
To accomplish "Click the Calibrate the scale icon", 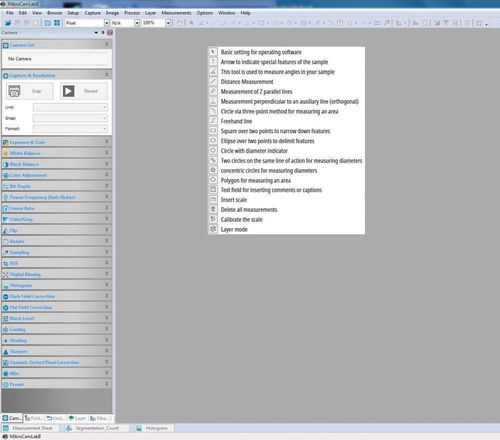I will click(213, 219).
